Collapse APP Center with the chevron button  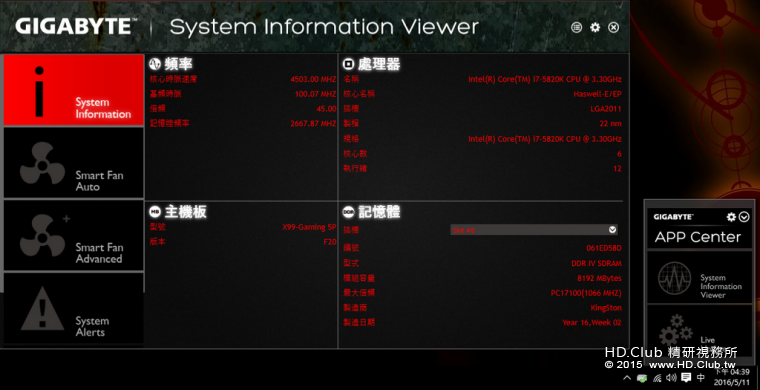coord(744,217)
